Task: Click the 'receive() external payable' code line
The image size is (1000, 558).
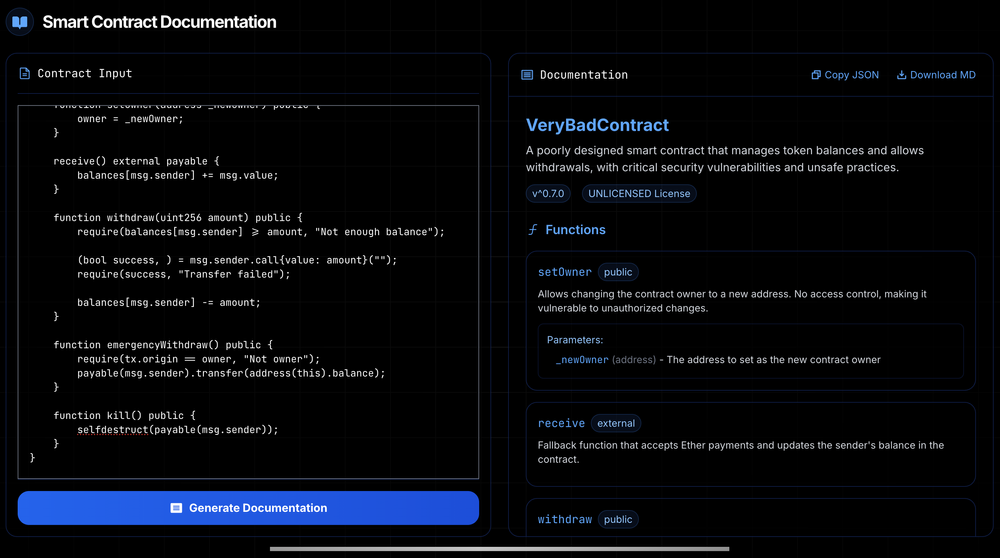Action: [x=136, y=161]
